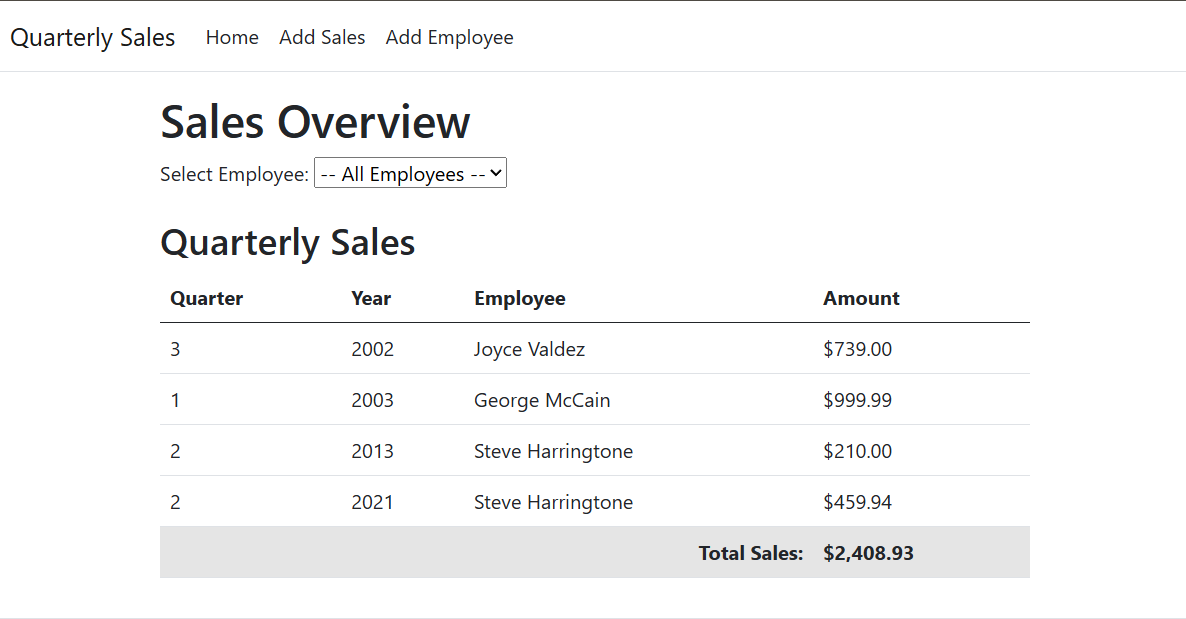
Task: Open the Add Sales page
Action: 322,37
